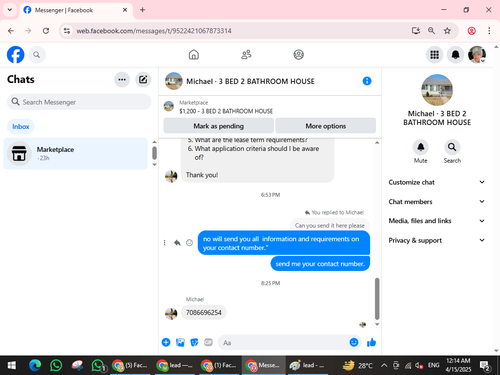Launch Microsoft Edge from taskbar
Viewport: 500px width, 375px height.
(35, 365)
